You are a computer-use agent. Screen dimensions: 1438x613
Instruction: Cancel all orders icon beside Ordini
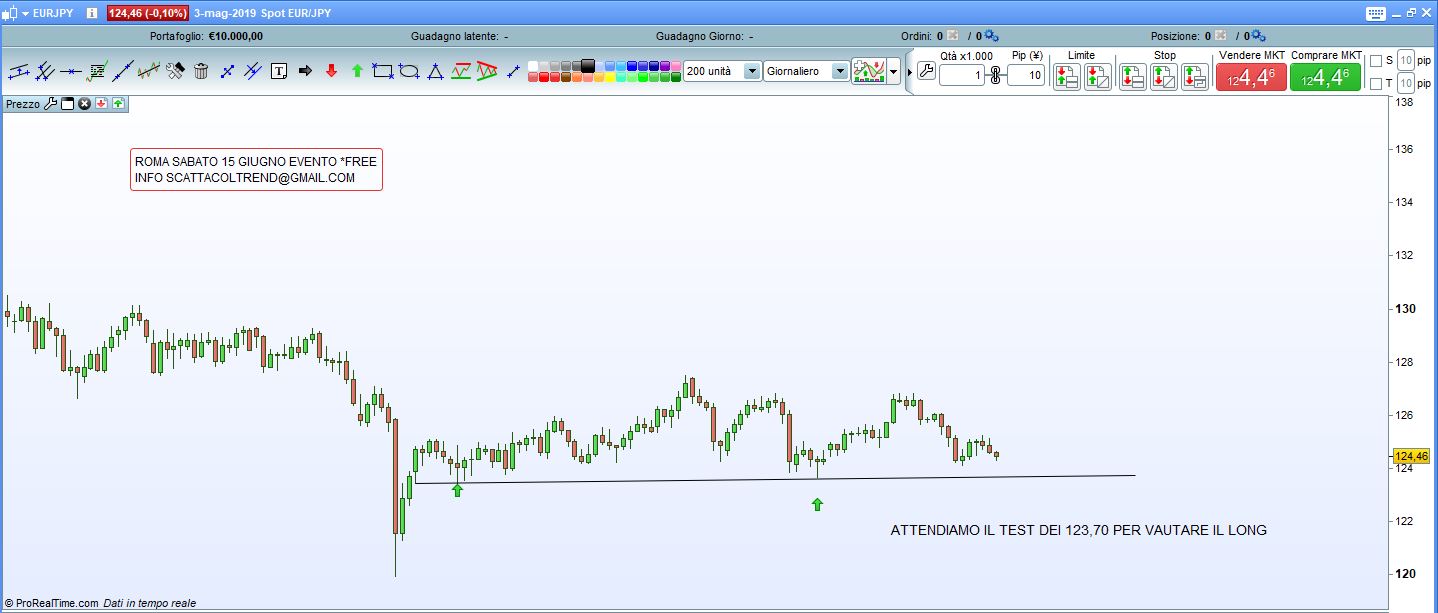953,36
